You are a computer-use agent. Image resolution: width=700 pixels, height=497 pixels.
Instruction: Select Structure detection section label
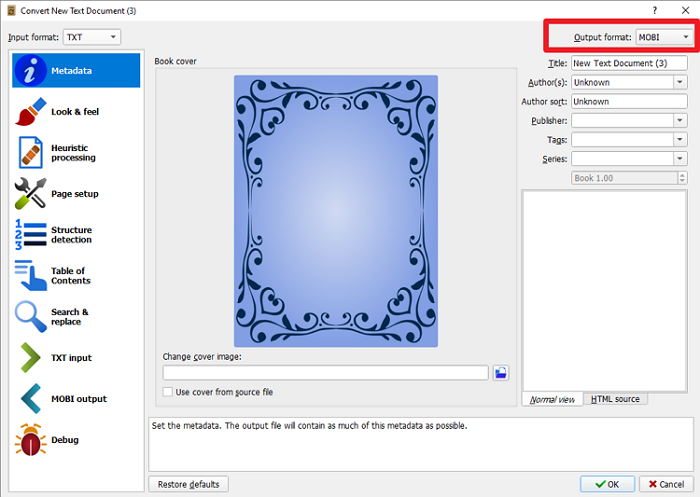71,235
